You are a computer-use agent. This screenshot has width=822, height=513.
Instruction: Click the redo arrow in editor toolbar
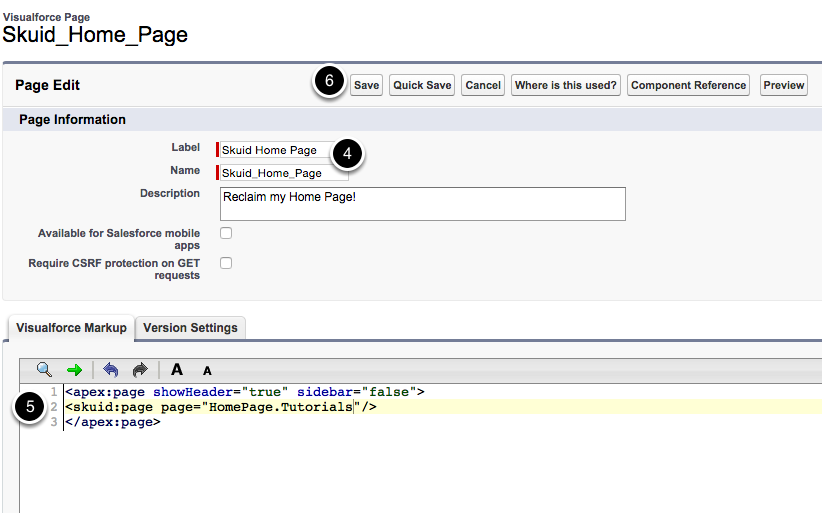[x=140, y=370]
